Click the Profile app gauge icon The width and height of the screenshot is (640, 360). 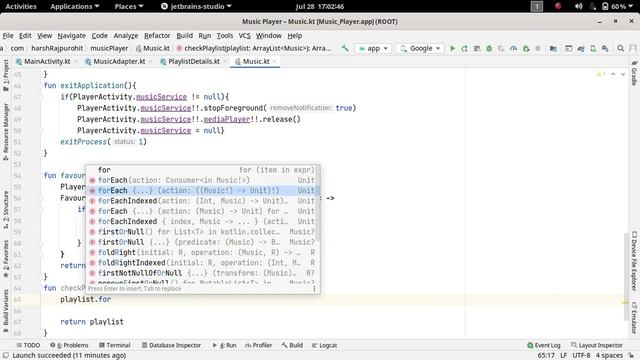click(x=513, y=48)
